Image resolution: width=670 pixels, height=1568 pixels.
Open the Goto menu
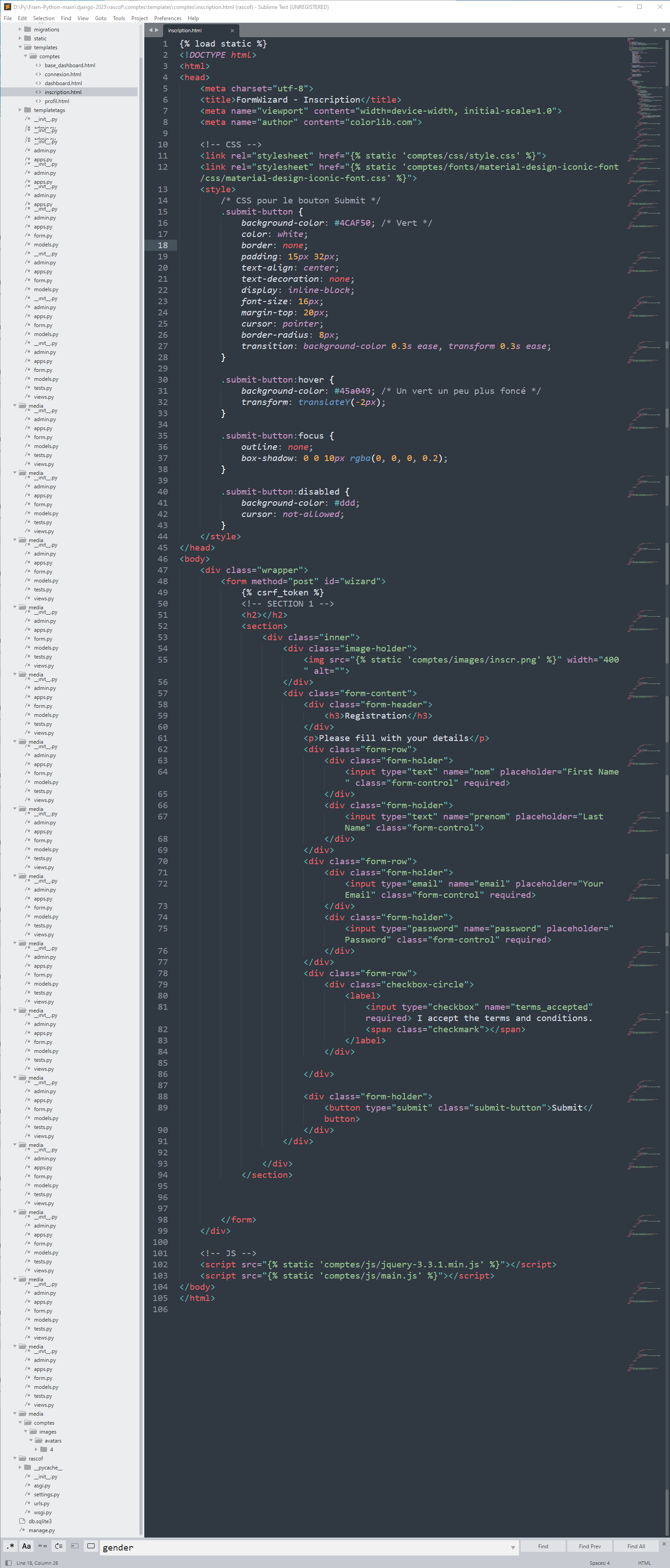click(x=100, y=18)
